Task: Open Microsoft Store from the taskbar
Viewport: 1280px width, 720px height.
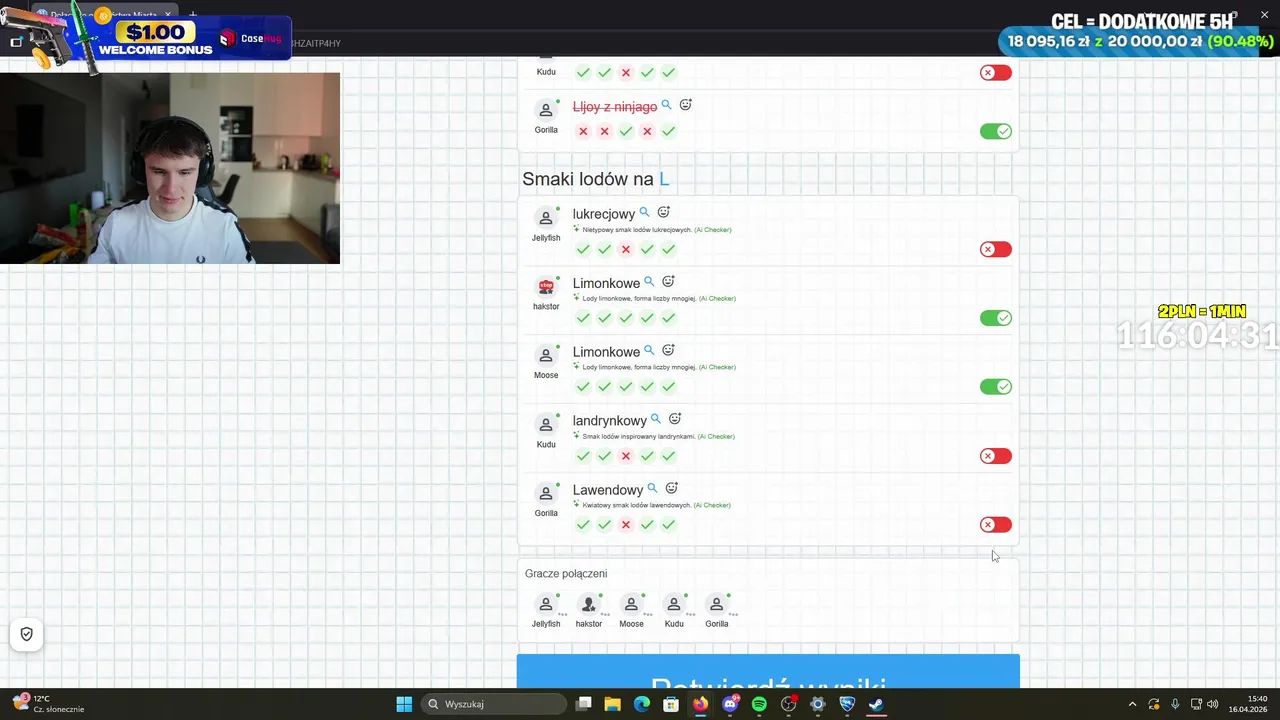Action: coord(671,704)
